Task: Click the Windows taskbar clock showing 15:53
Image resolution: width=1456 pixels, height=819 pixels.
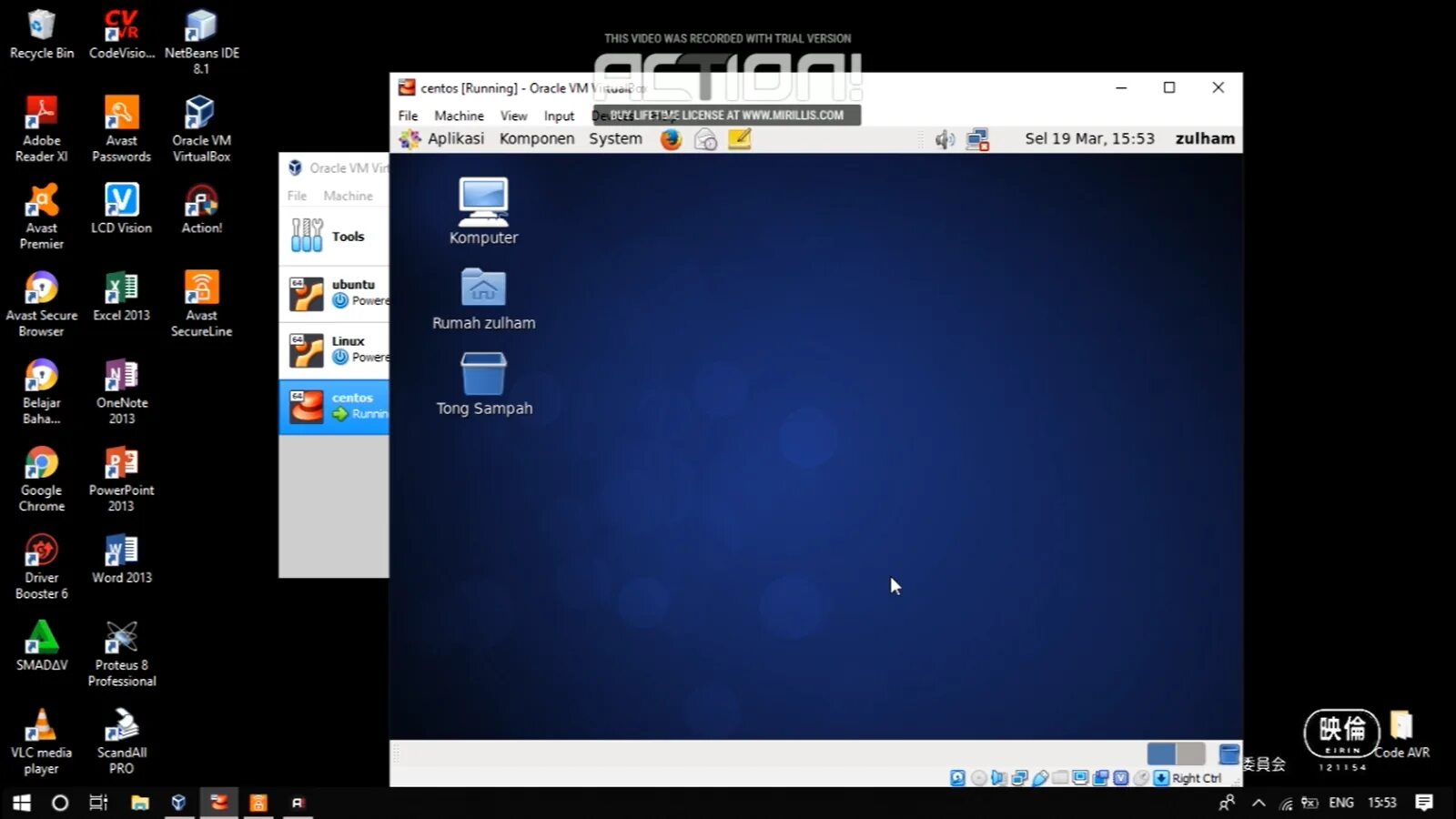Action: click(x=1381, y=803)
